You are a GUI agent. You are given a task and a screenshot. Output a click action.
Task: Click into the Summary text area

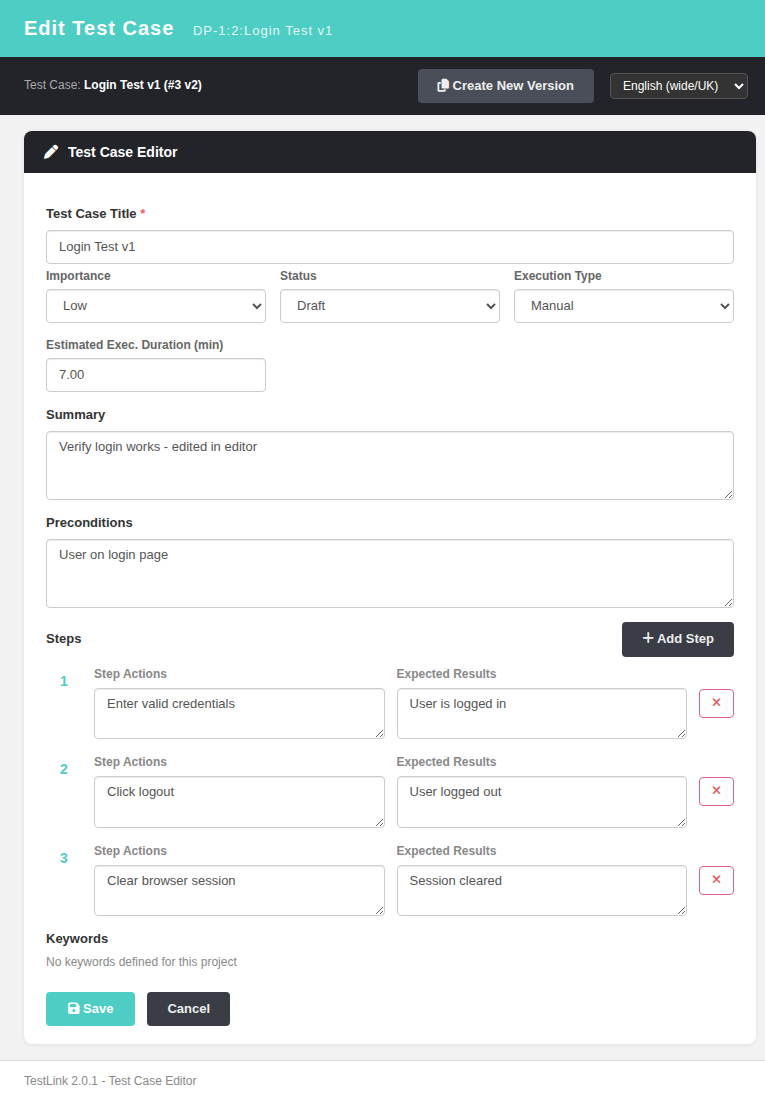click(x=390, y=466)
